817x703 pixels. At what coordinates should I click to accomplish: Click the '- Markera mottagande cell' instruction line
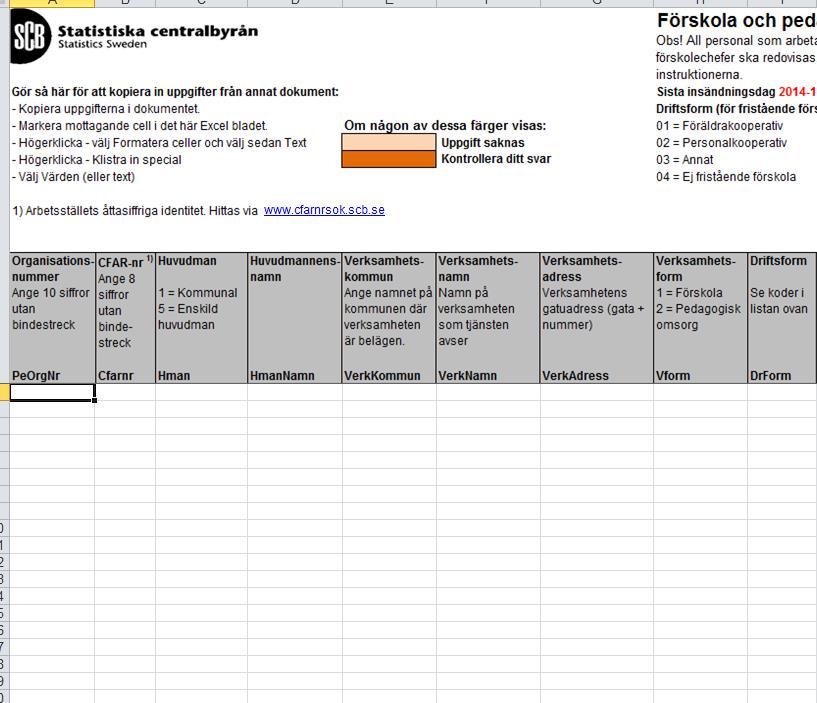(140, 126)
